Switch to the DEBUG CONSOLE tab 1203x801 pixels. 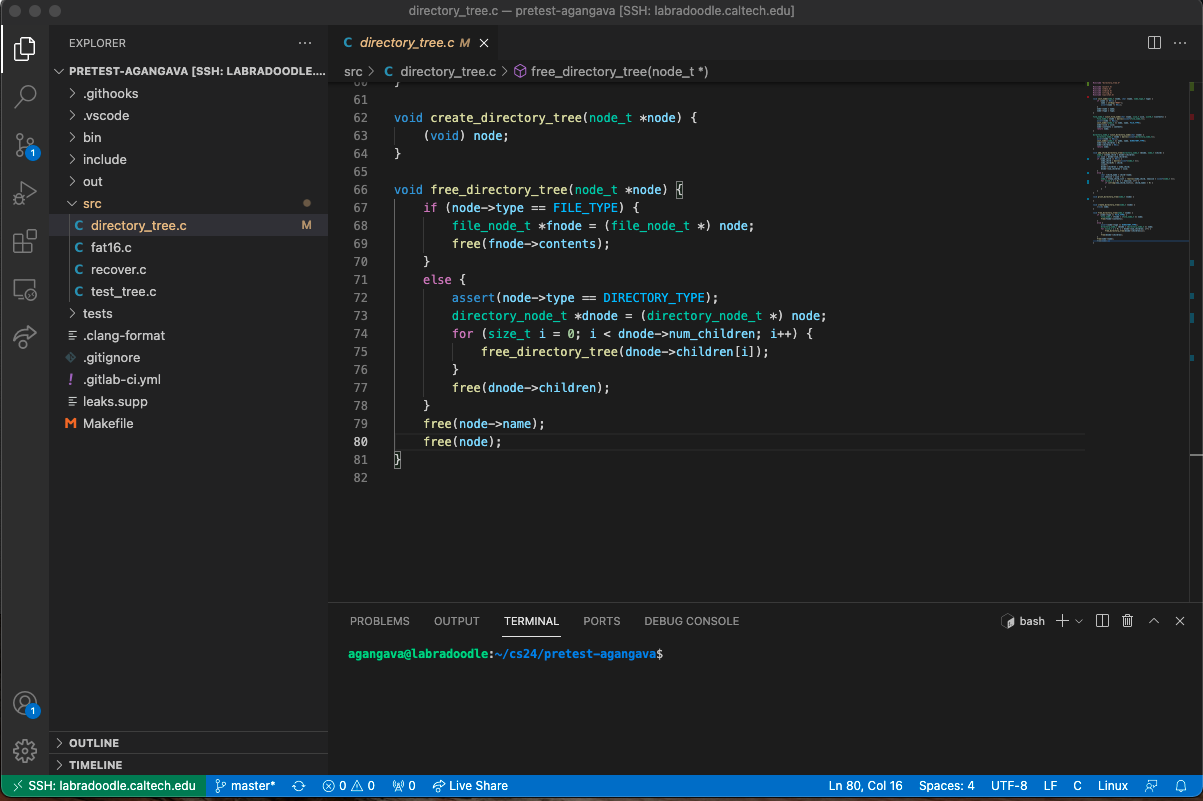point(691,621)
